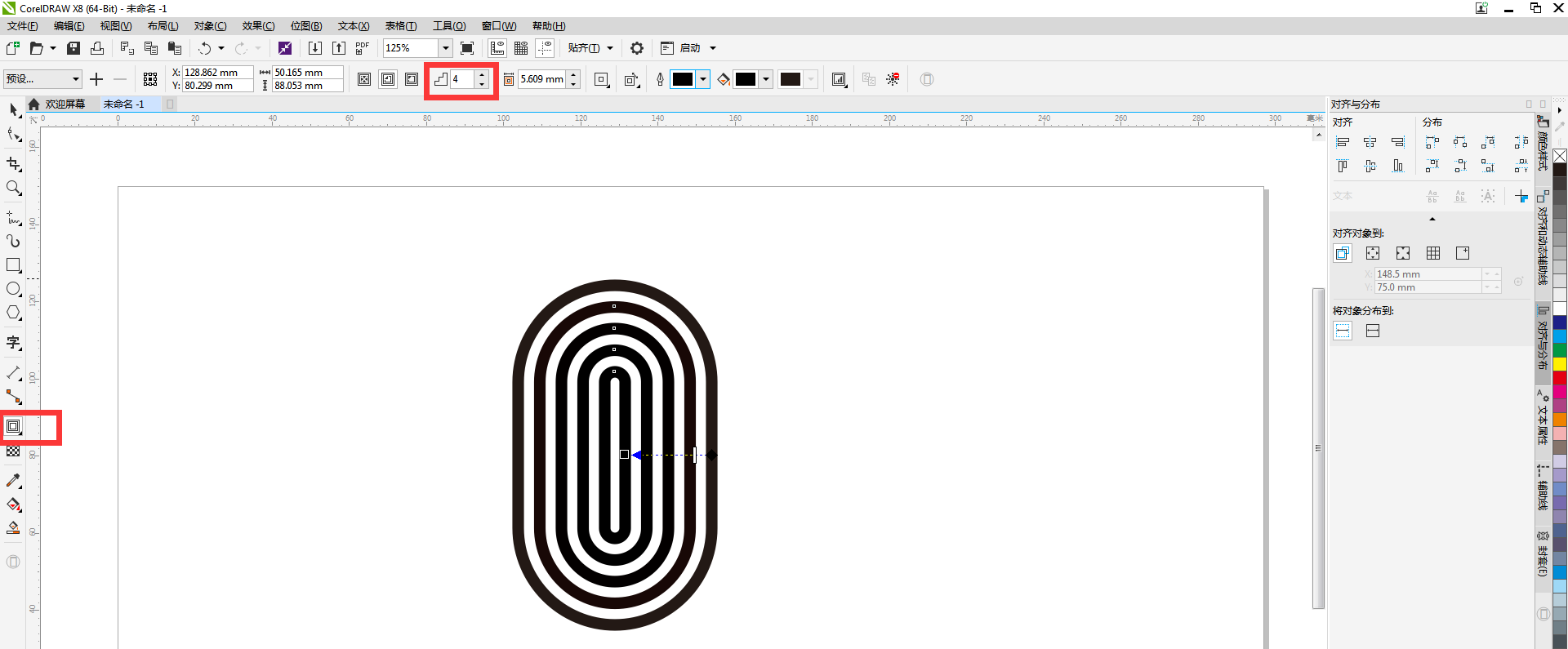Choose the Text tool (字)
Viewport: 1568px width, 649px height.
pyautogui.click(x=14, y=343)
